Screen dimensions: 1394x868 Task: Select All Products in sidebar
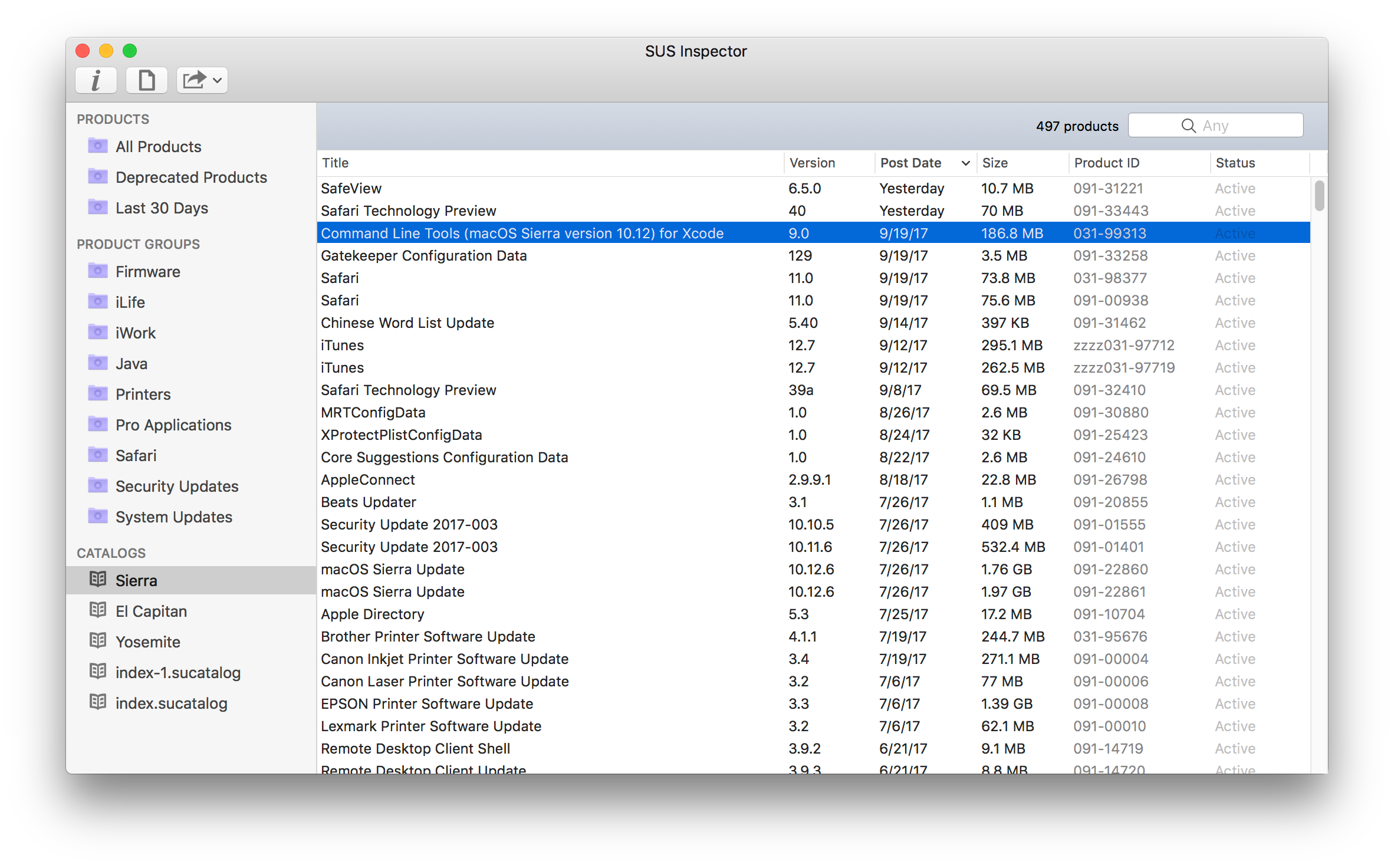click(159, 146)
